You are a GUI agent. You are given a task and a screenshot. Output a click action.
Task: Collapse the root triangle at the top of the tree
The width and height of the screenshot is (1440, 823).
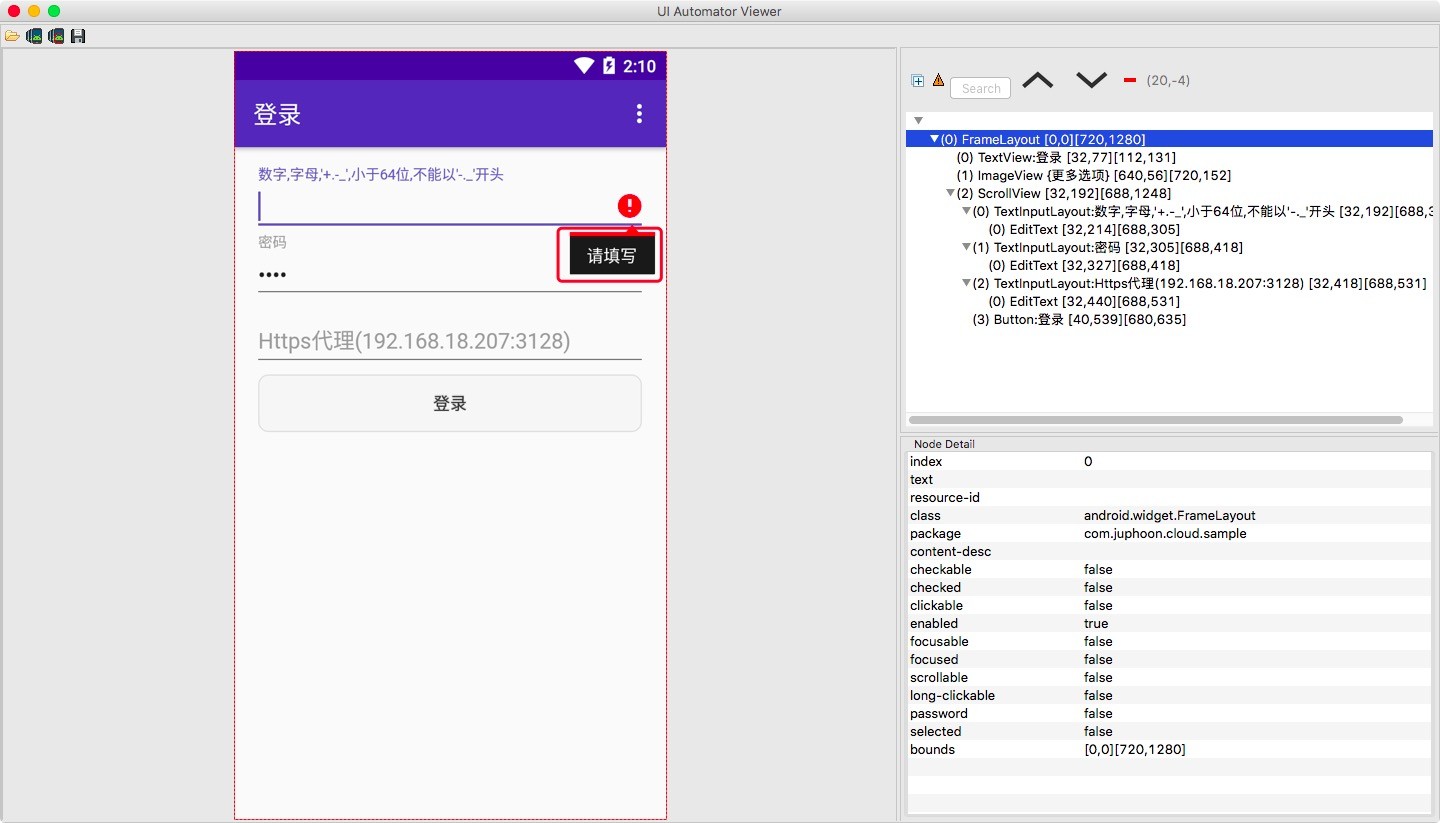click(918, 121)
